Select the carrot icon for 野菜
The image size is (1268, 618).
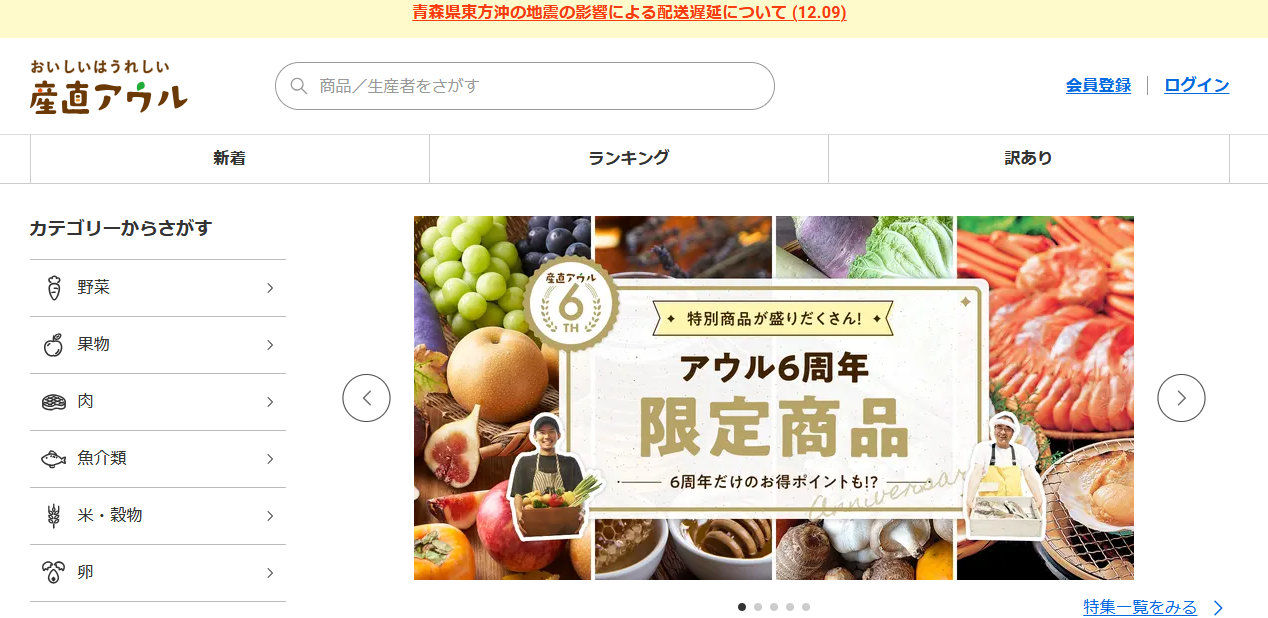tap(54, 288)
